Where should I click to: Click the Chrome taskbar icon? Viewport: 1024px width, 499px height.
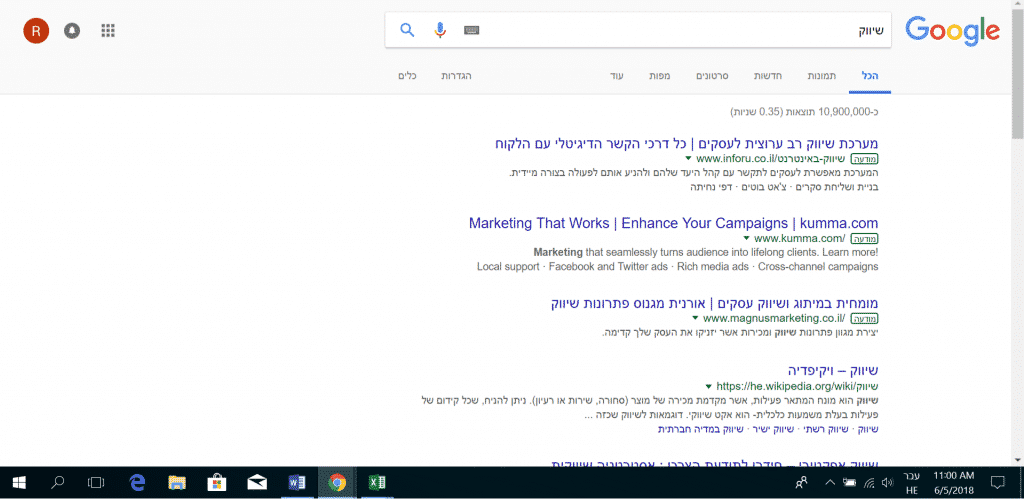337,483
